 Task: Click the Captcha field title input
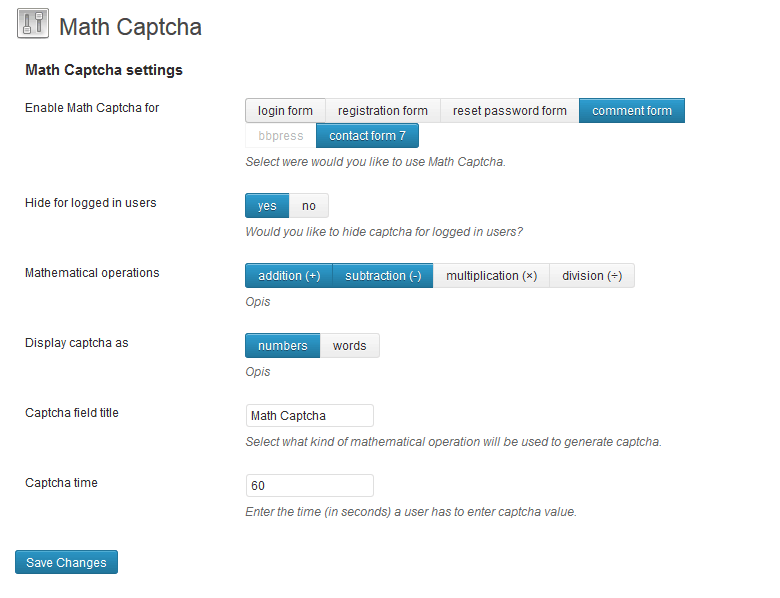(x=309, y=416)
